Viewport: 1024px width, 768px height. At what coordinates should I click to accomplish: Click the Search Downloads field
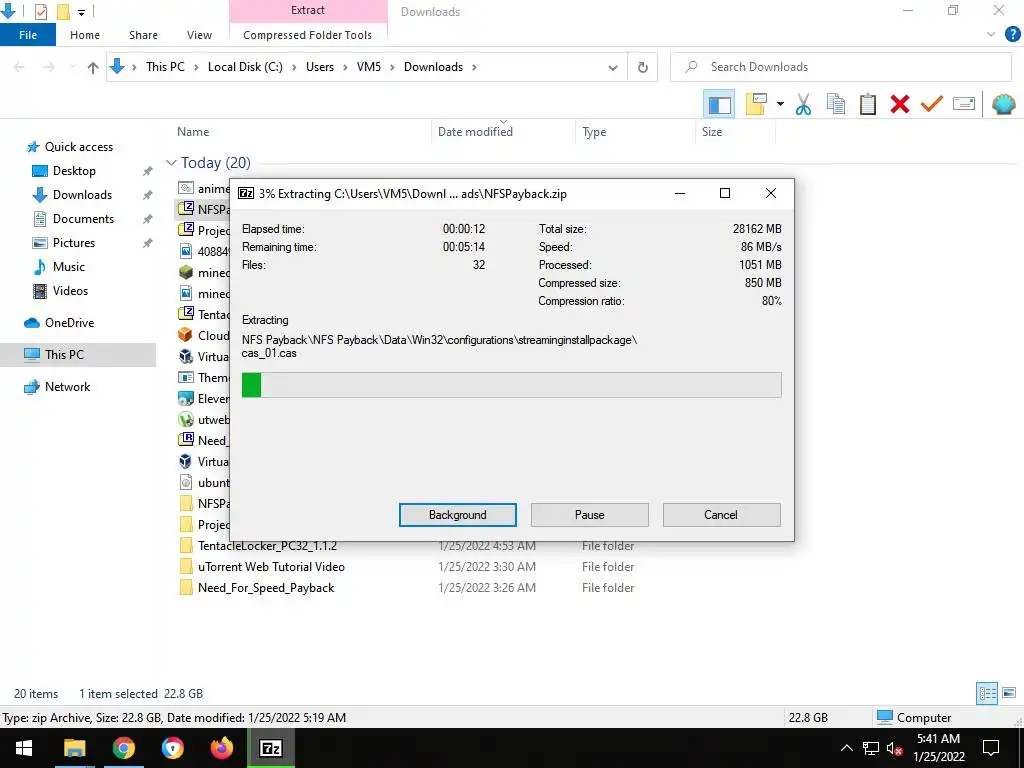point(841,67)
